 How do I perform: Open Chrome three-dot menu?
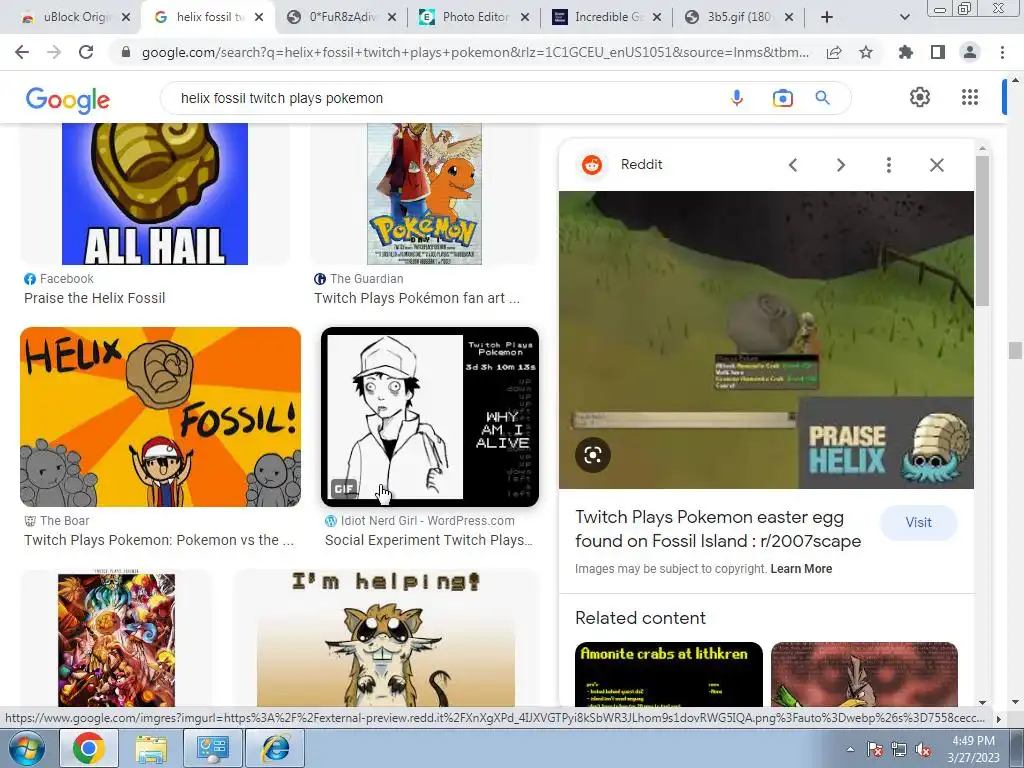tap(1002, 52)
